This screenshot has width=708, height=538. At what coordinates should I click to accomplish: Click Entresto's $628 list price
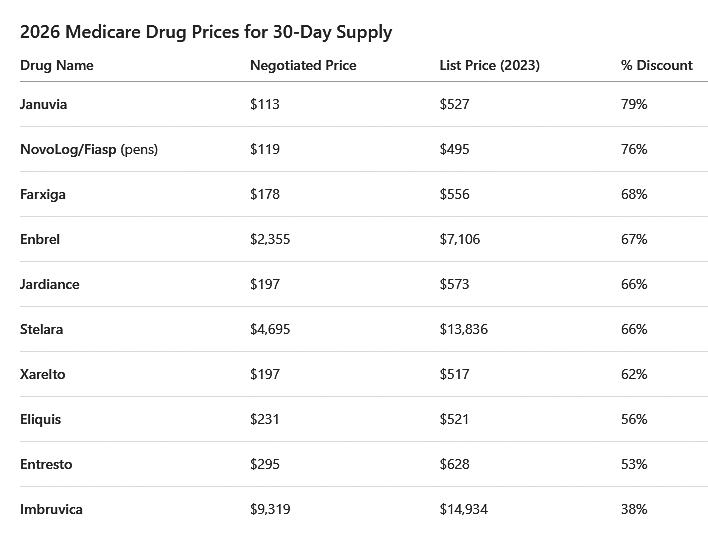tap(454, 464)
